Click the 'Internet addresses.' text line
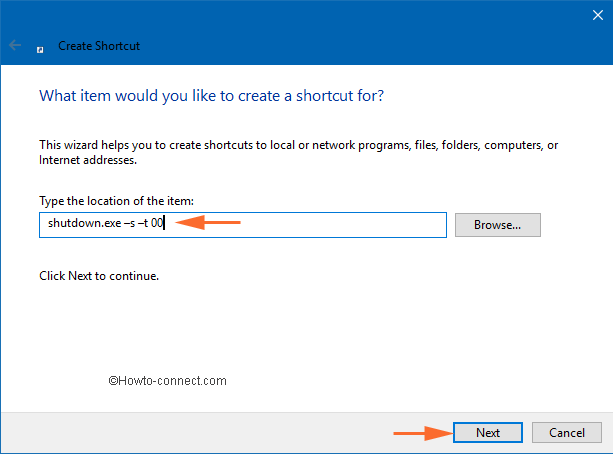This screenshot has height=454, width=613. 88,160
